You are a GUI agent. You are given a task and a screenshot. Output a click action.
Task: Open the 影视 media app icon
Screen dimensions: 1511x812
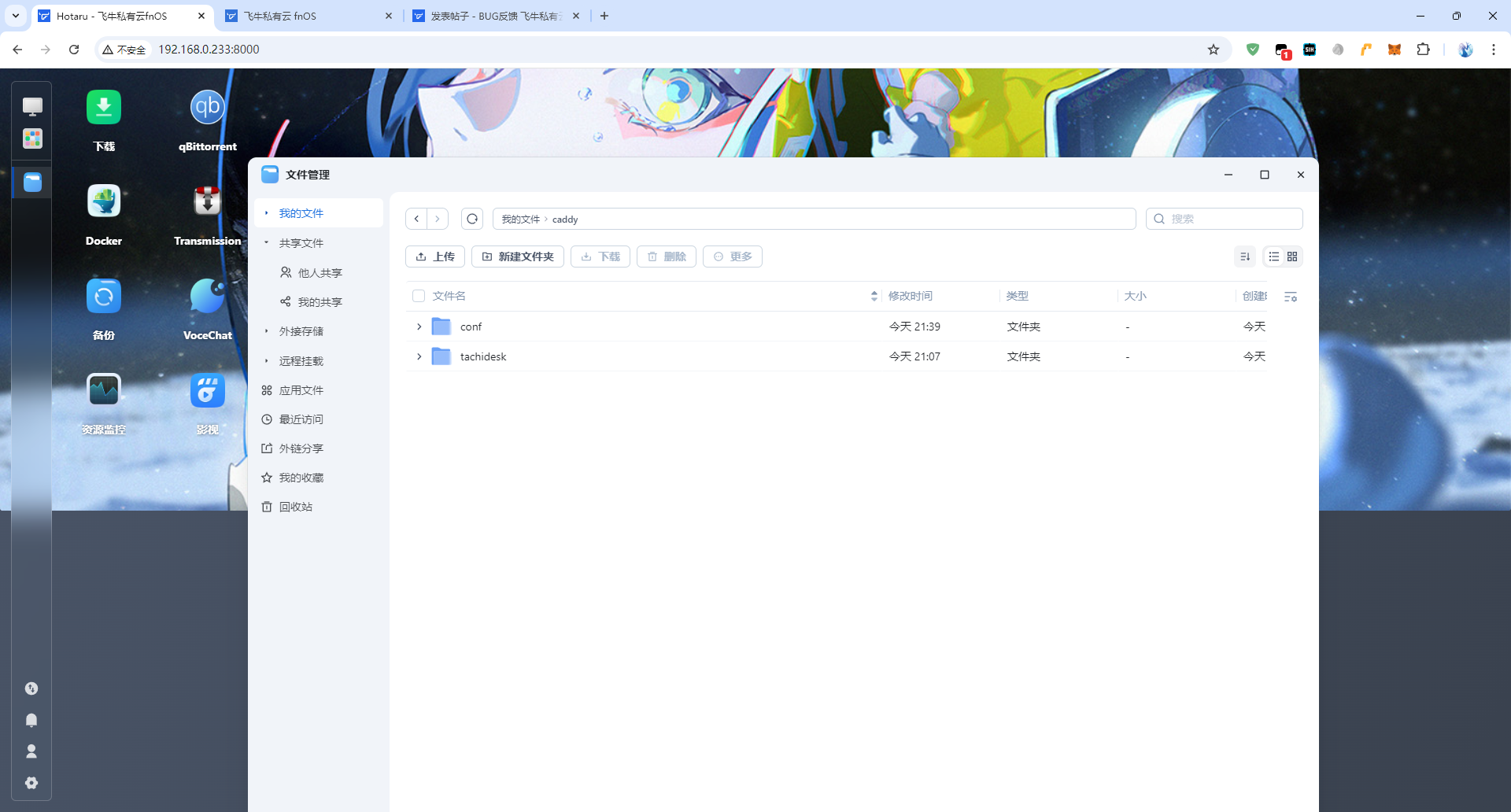[208, 390]
